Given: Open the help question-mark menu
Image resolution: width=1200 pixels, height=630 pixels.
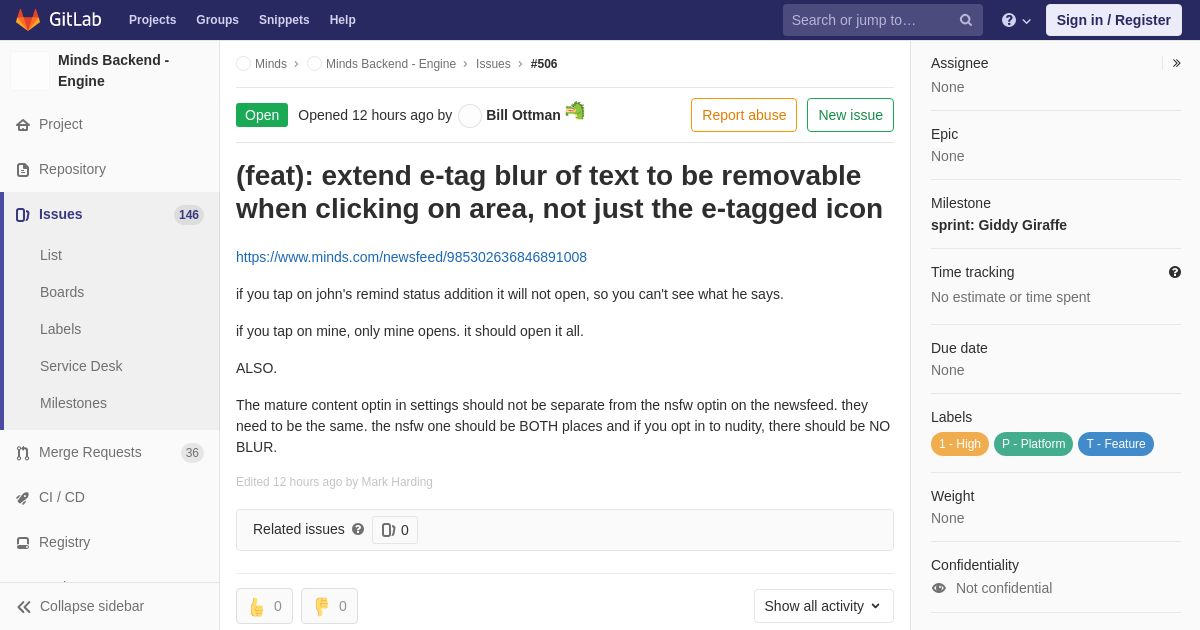Looking at the screenshot, I should (x=1016, y=20).
